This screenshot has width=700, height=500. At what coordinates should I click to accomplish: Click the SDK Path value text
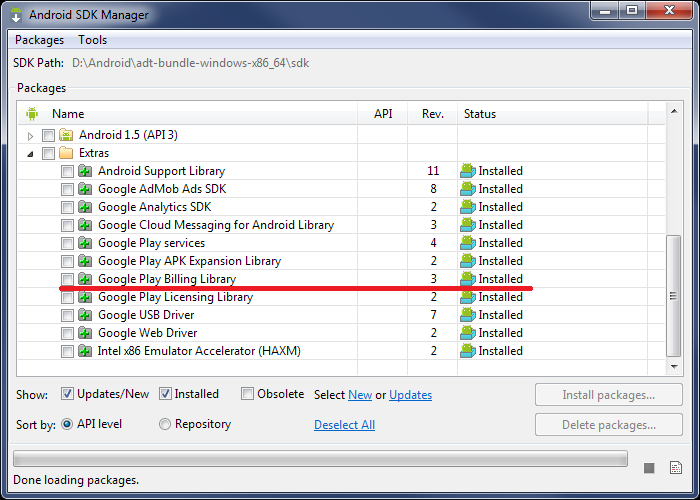pos(191,63)
